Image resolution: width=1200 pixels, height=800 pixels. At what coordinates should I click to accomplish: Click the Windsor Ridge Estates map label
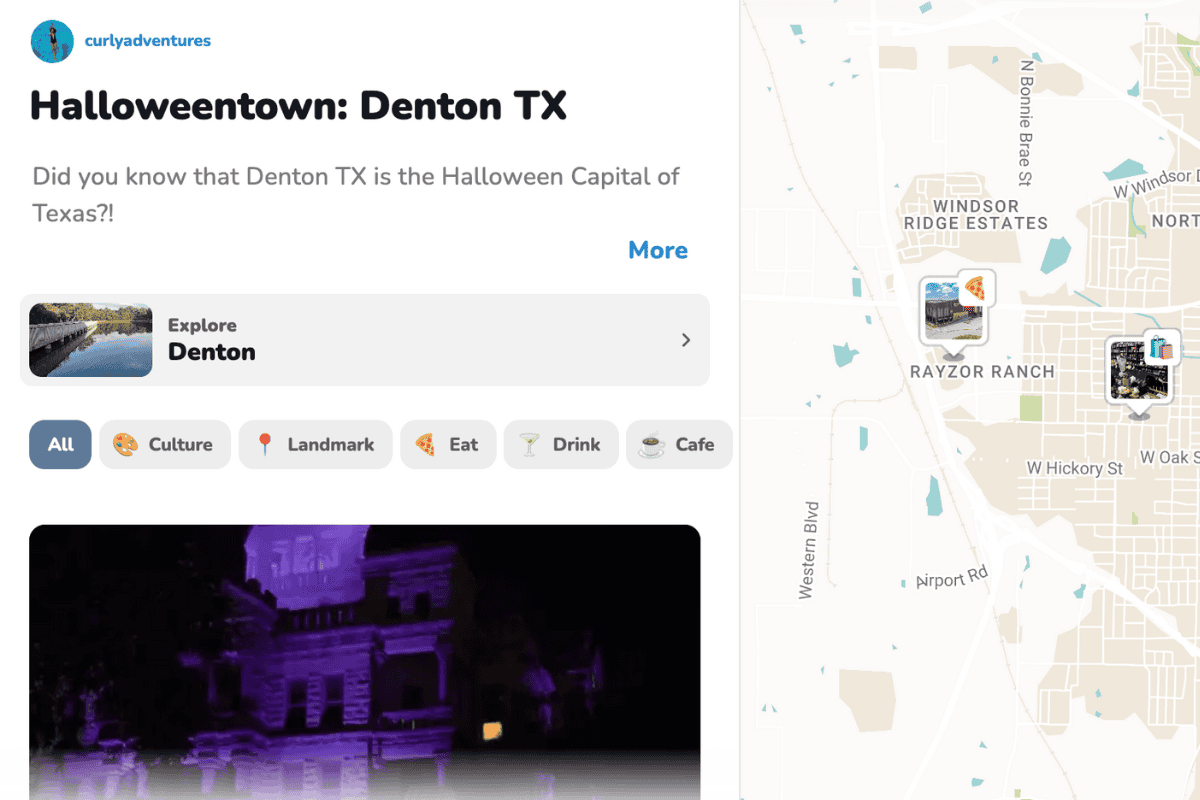[975, 215]
